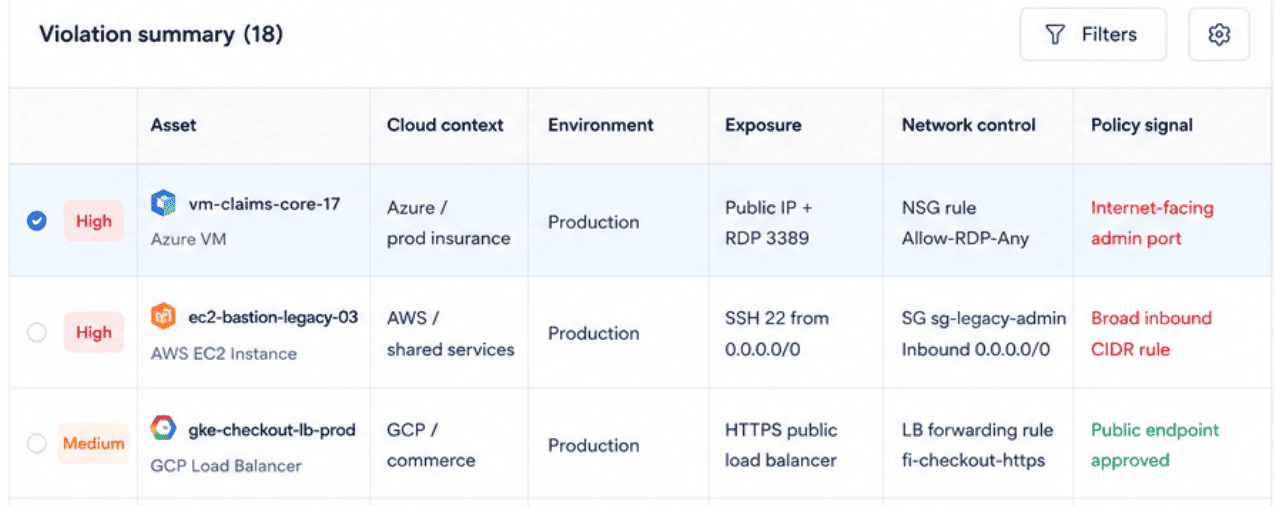
Task: Click Production in the vm-claims-core-17 row
Action: tap(593, 222)
